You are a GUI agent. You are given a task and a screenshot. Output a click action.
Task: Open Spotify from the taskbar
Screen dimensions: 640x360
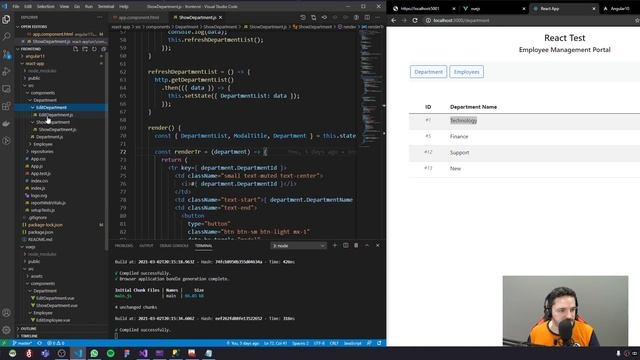tap(111, 353)
